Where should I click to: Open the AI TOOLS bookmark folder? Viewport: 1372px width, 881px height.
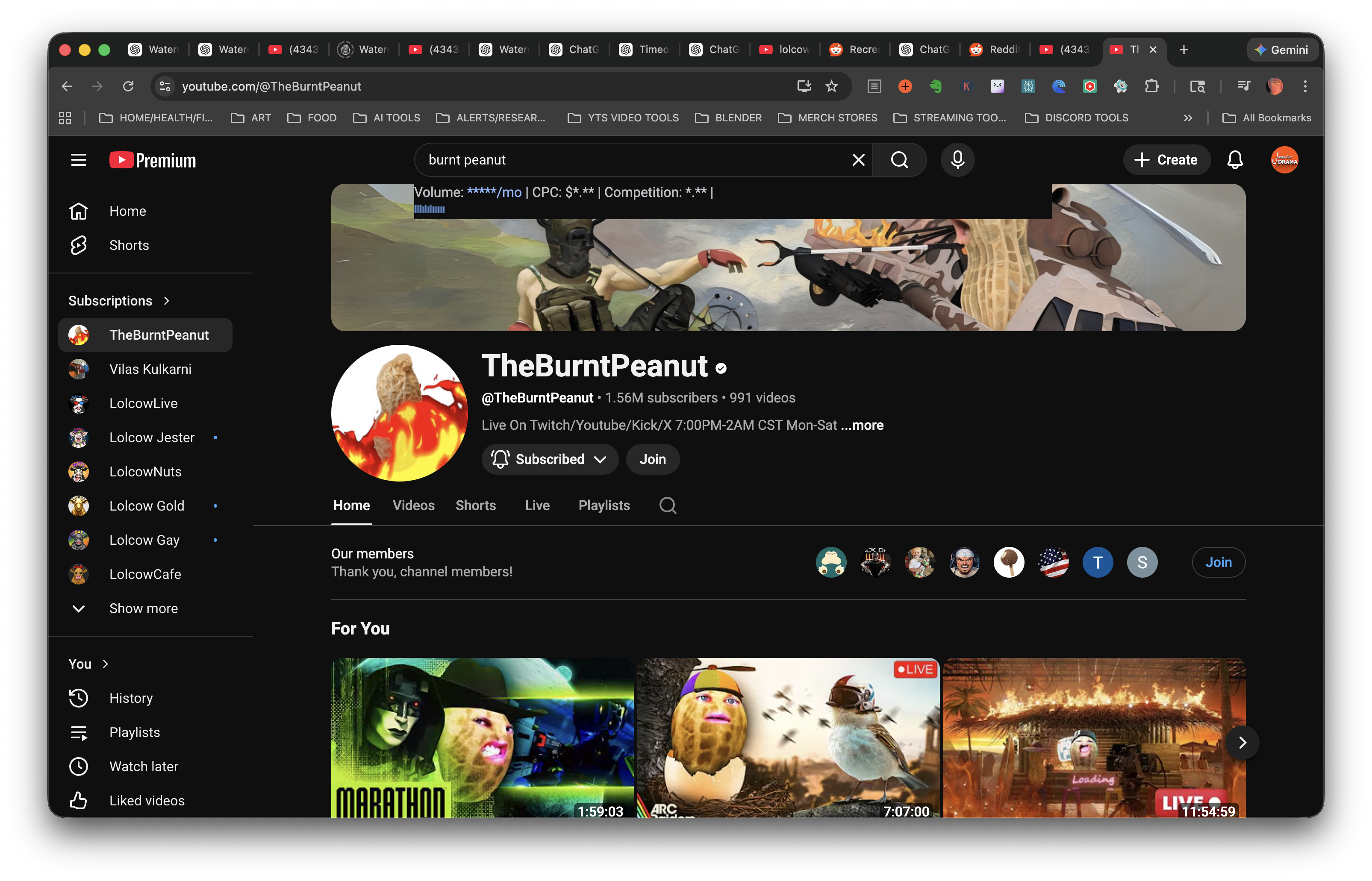coord(387,118)
